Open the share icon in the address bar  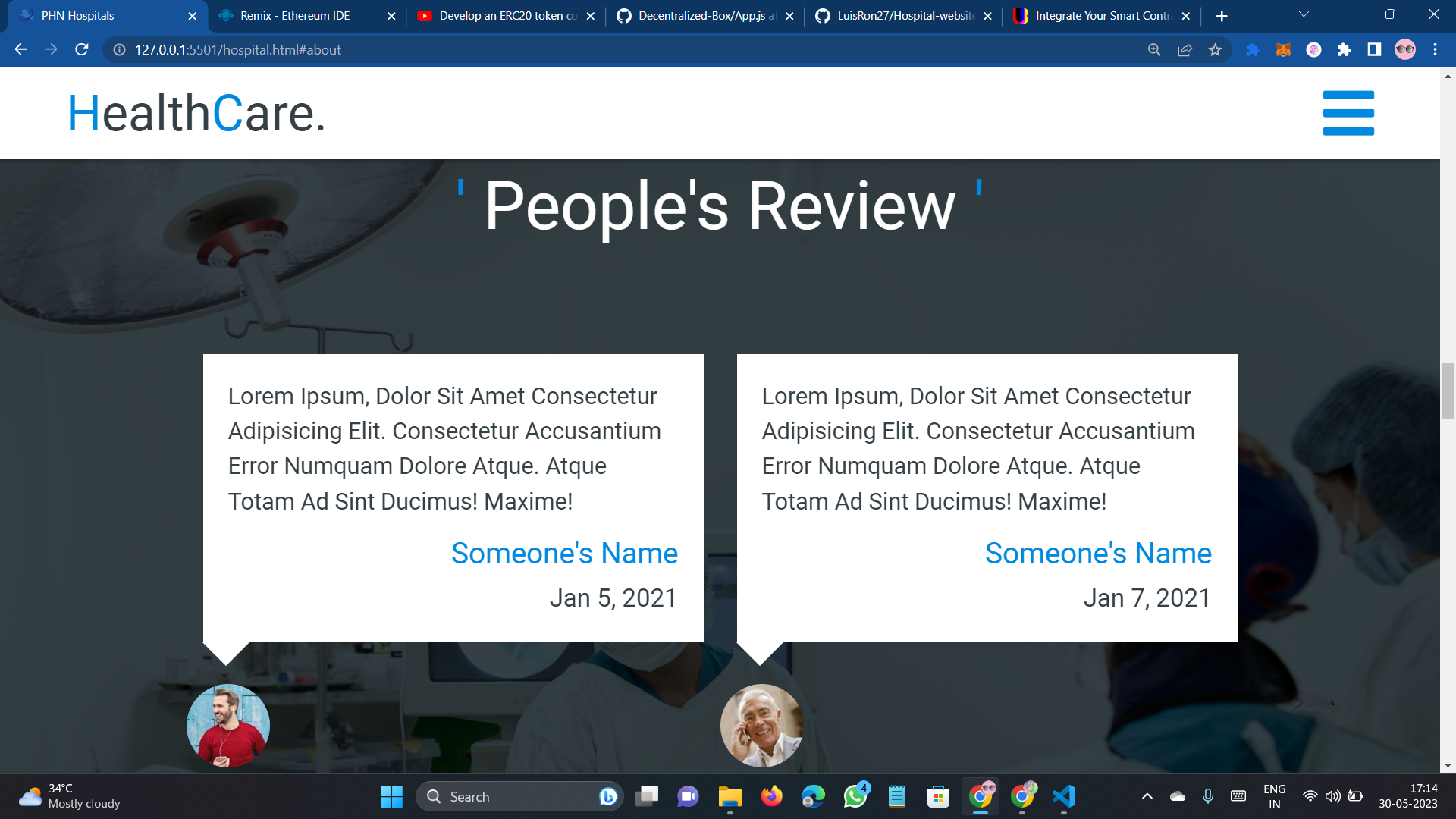click(x=1185, y=49)
